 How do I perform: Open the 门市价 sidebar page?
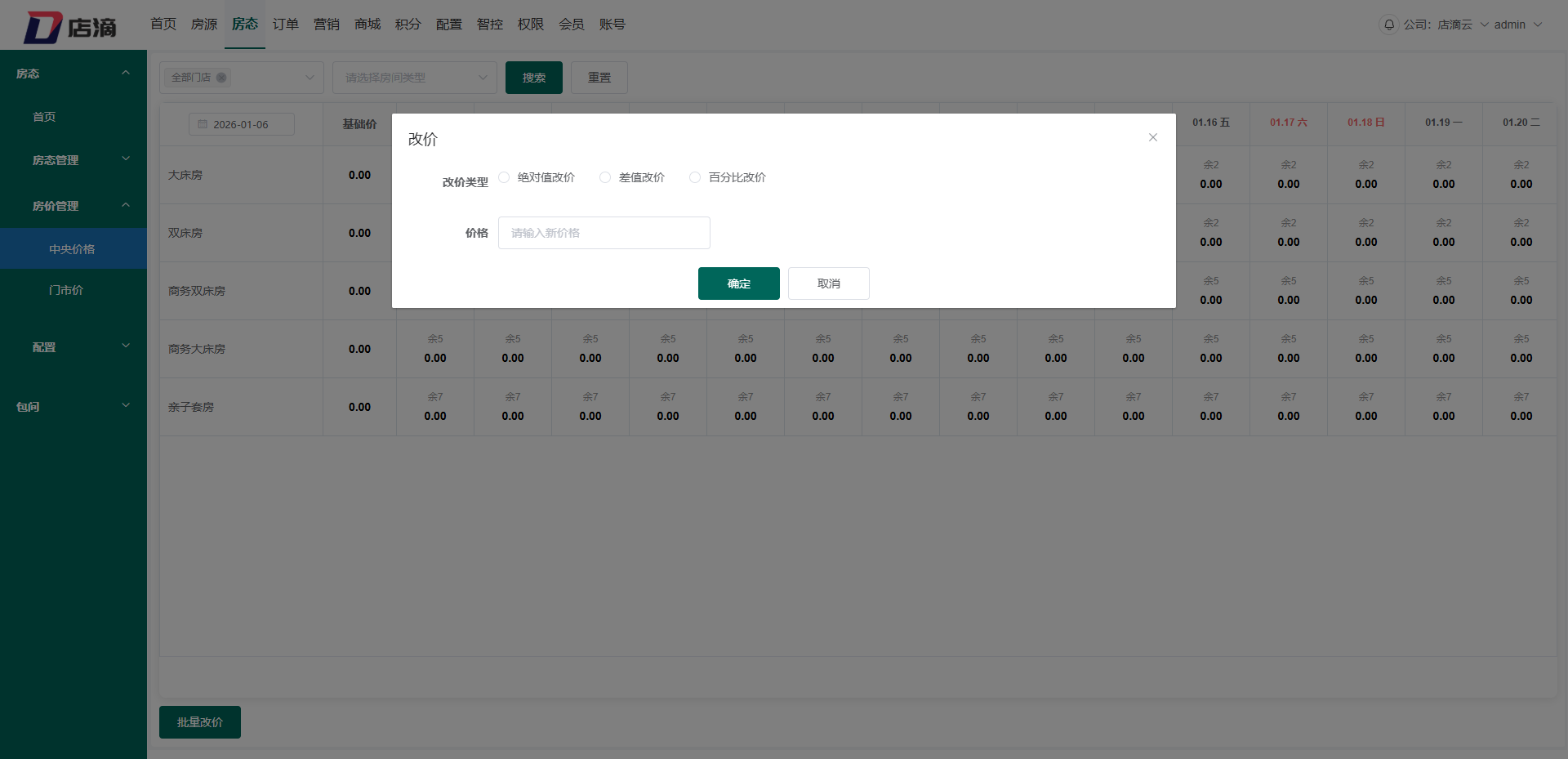pos(67,290)
